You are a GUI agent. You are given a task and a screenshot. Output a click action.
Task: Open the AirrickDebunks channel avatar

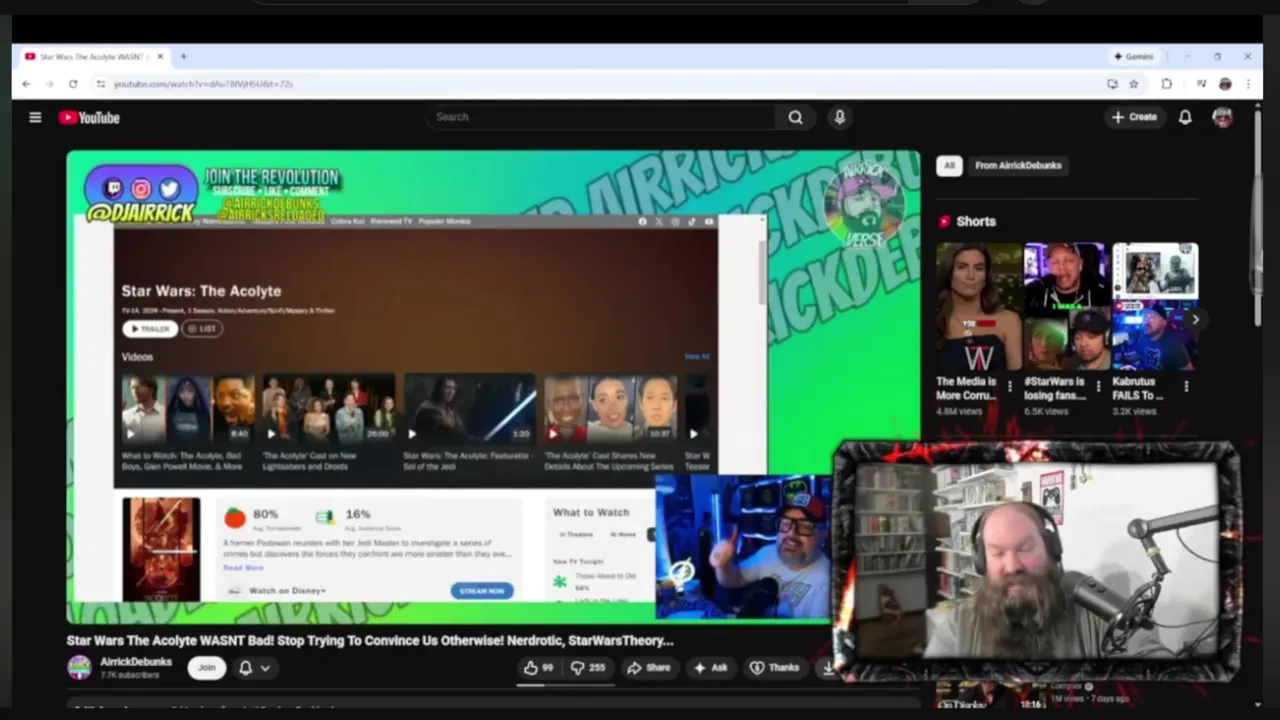point(79,667)
